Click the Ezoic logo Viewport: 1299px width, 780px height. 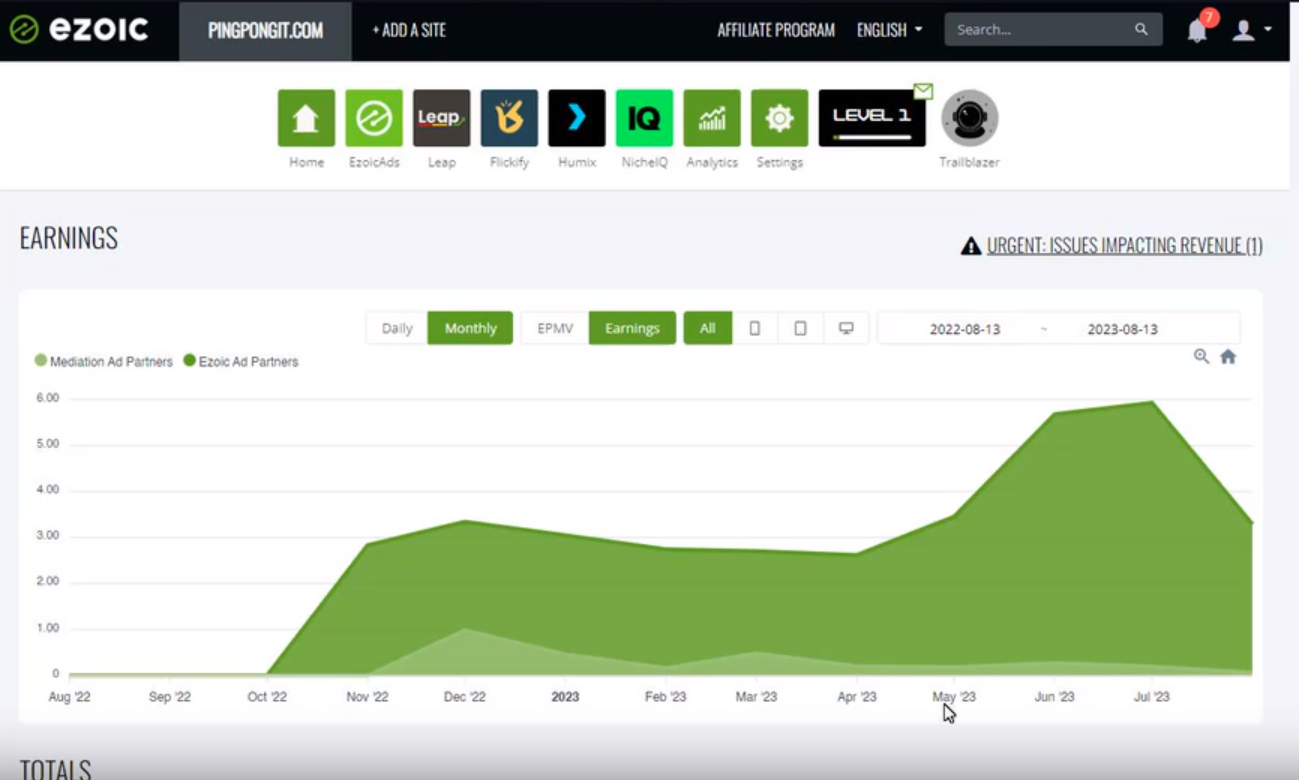[x=78, y=30]
